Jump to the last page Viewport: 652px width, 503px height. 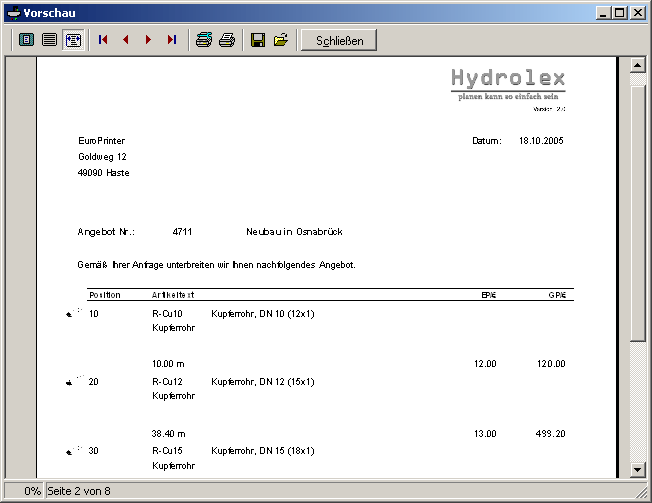(x=171, y=40)
